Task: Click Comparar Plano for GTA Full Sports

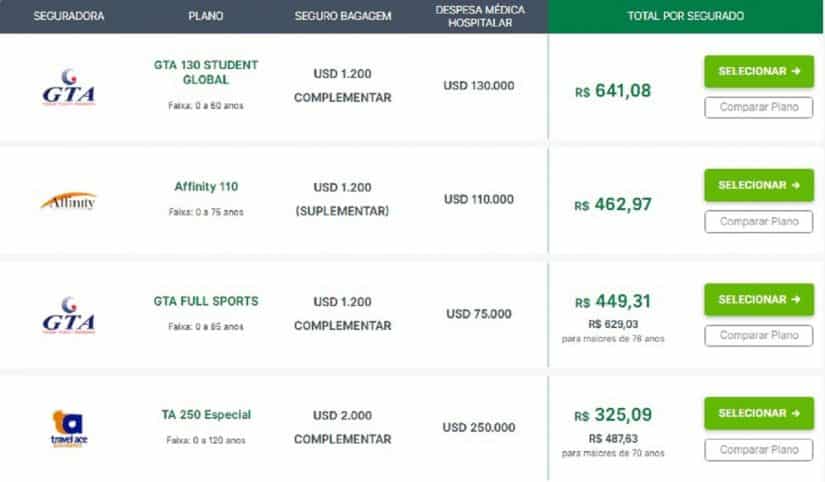Action: point(759,335)
